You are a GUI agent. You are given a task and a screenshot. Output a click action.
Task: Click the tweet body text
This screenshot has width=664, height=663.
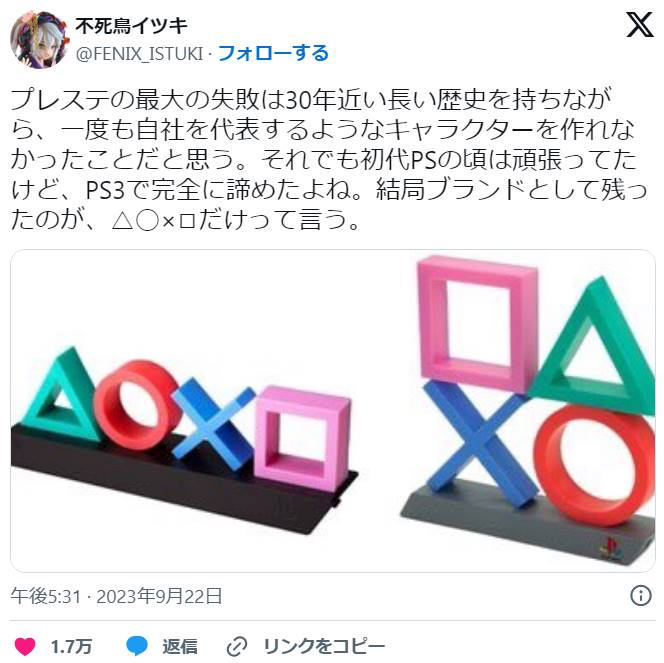coord(329,160)
